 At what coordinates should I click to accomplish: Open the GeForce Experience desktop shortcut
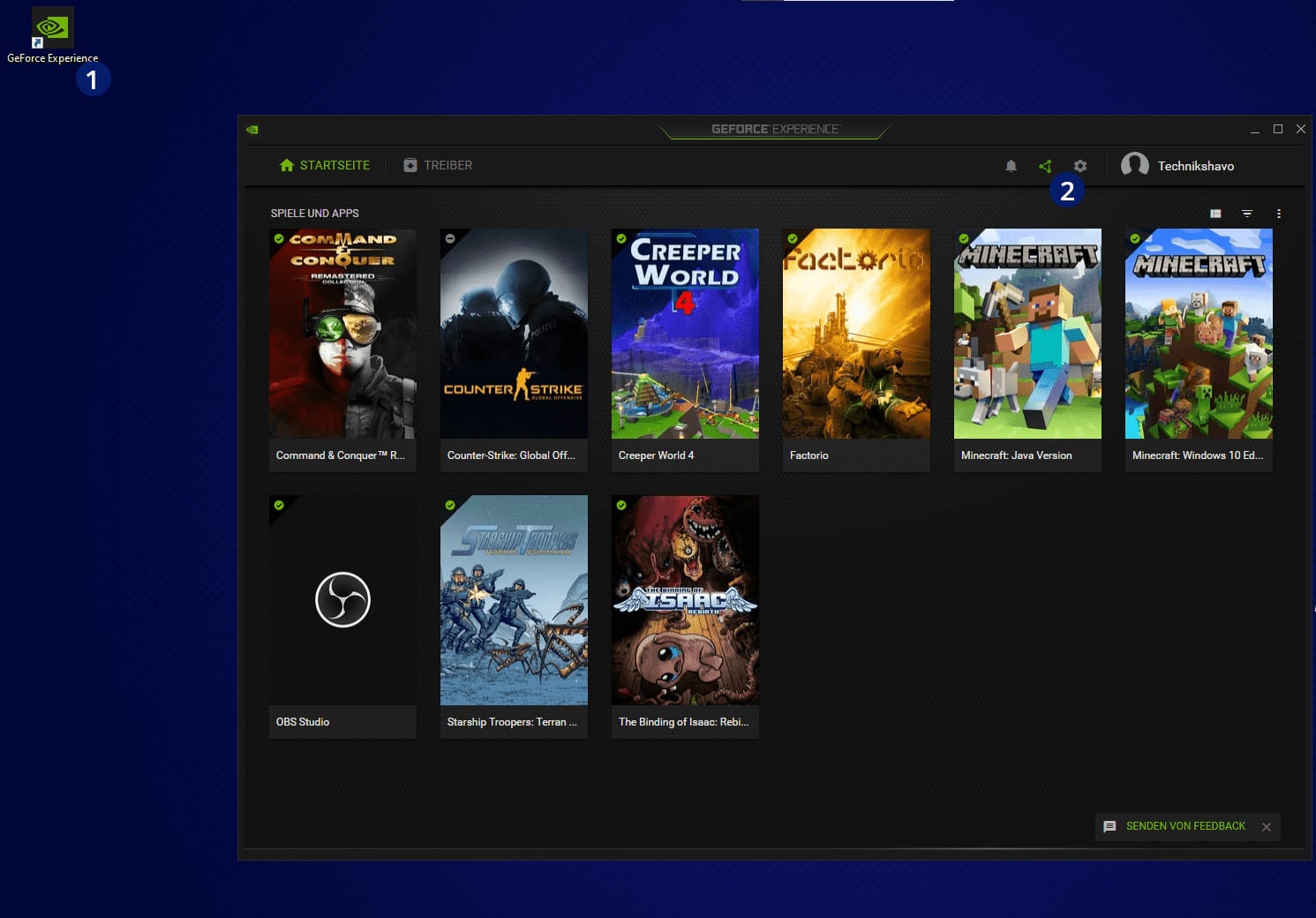[52, 35]
